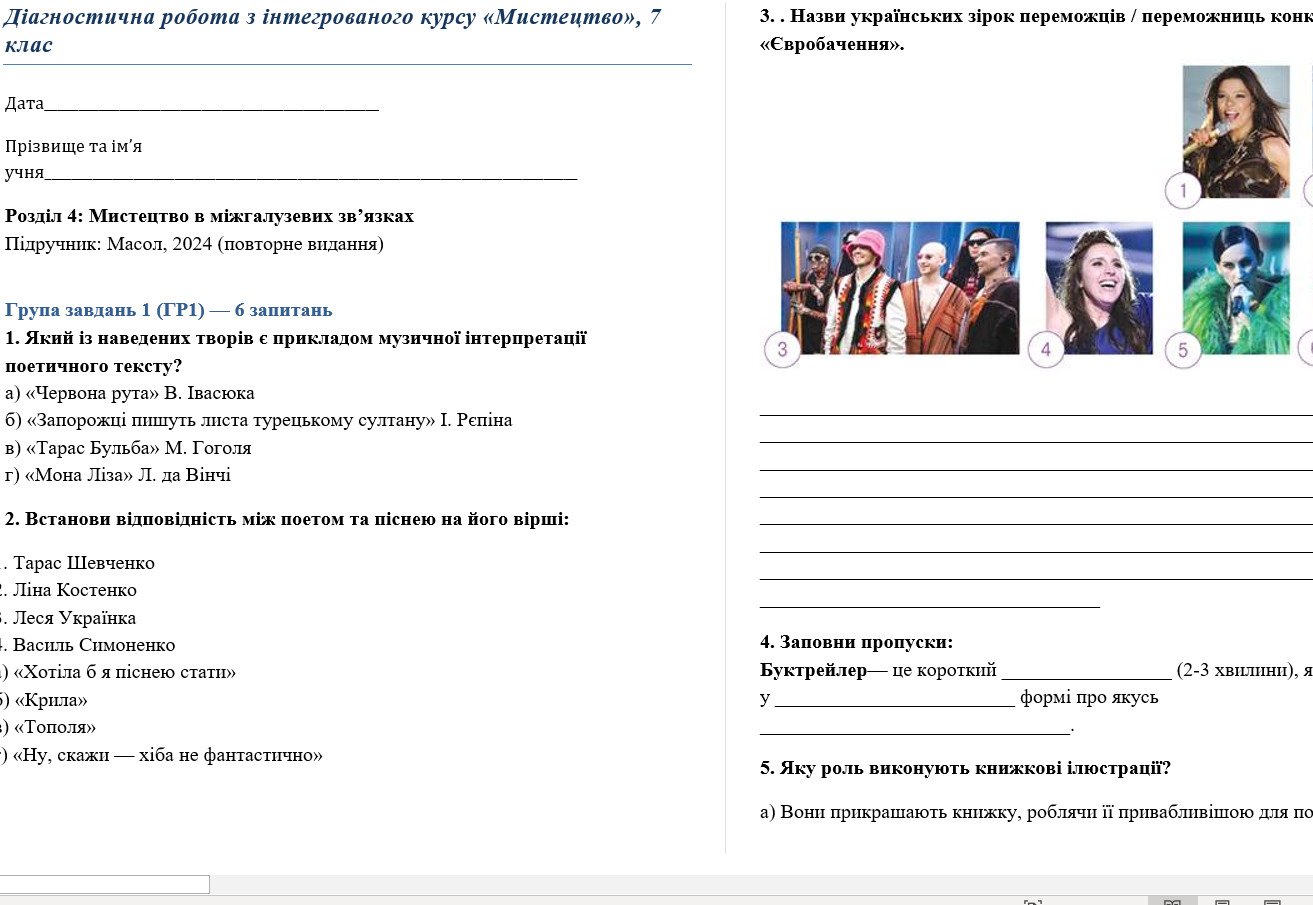Click the line 'Підручник: Масол, 2024 (повторне видання)'
Screen dimensions: 1313x905
(x=194, y=244)
